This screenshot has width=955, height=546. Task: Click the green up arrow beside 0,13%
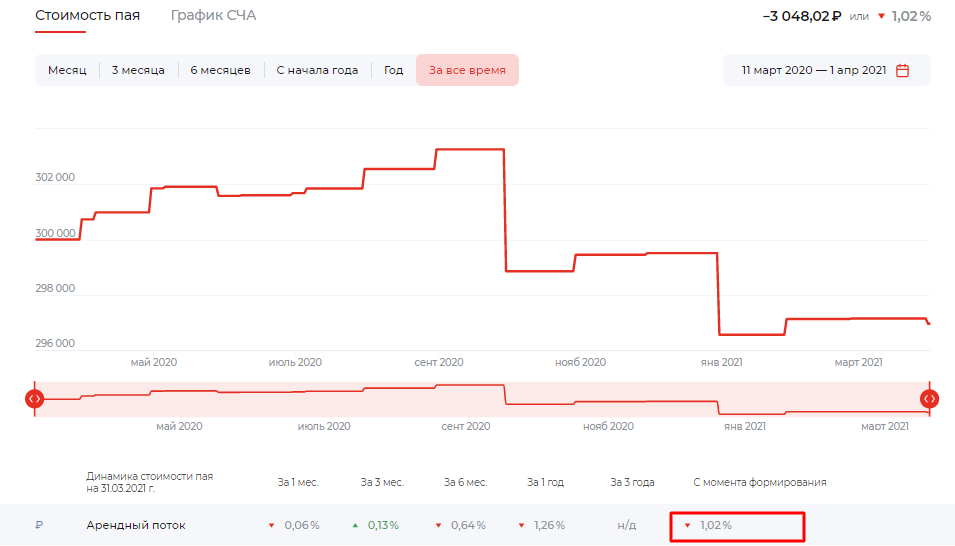(355, 526)
